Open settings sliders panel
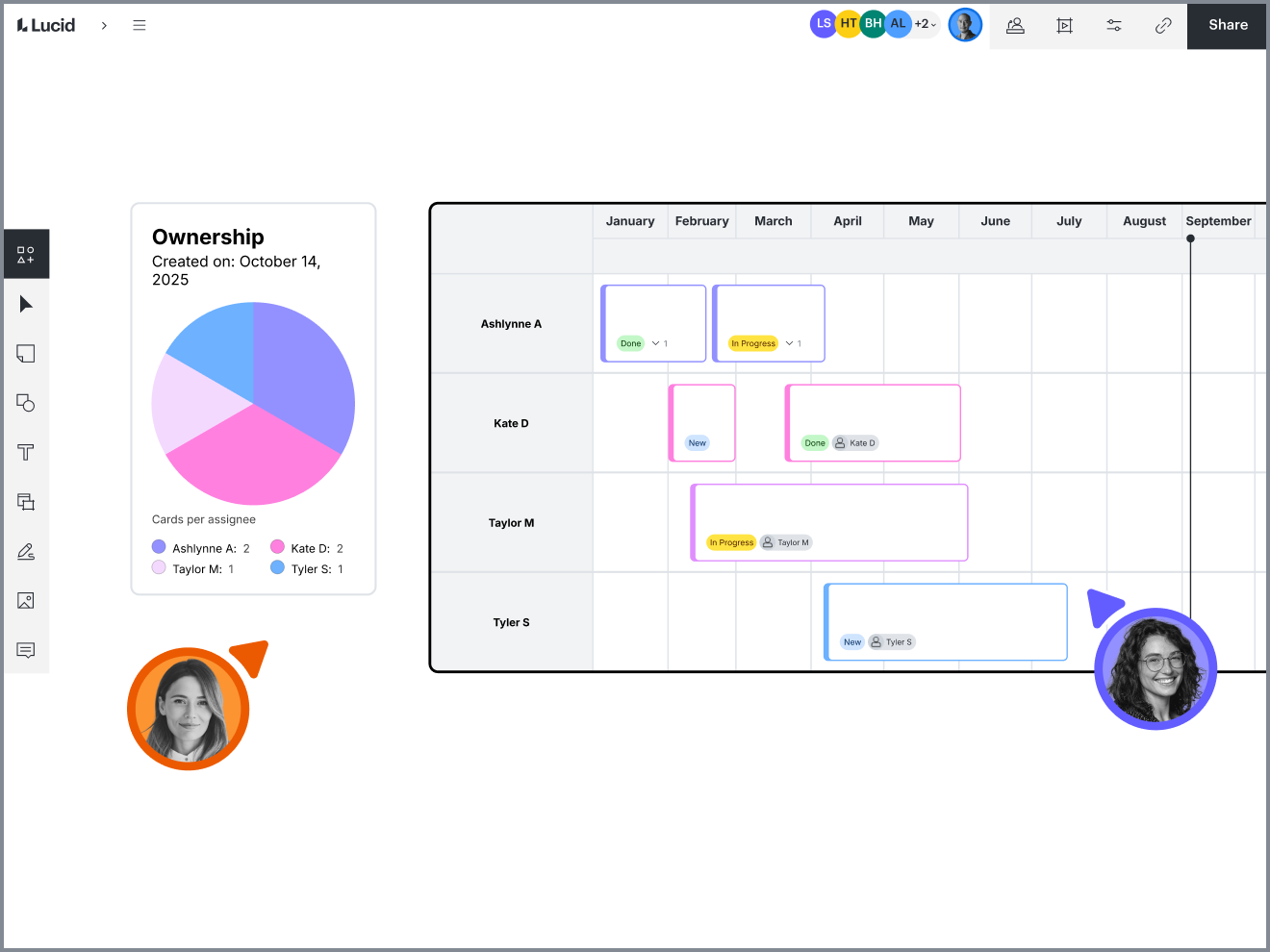Viewport: 1270px width, 952px height. tap(1114, 26)
